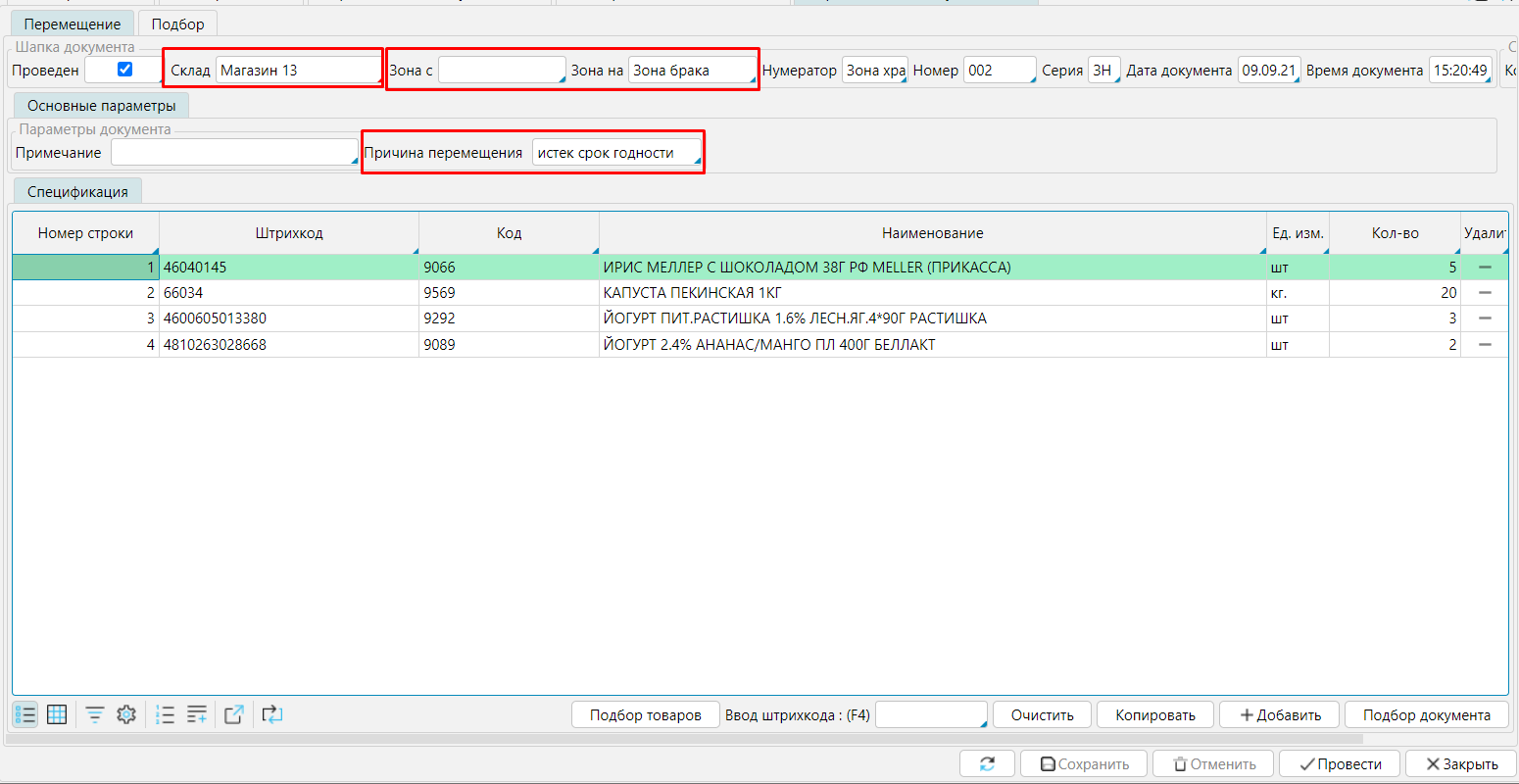The image size is (1519, 784).
Task: Switch to list view icon in table toolbar
Action: point(25,714)
